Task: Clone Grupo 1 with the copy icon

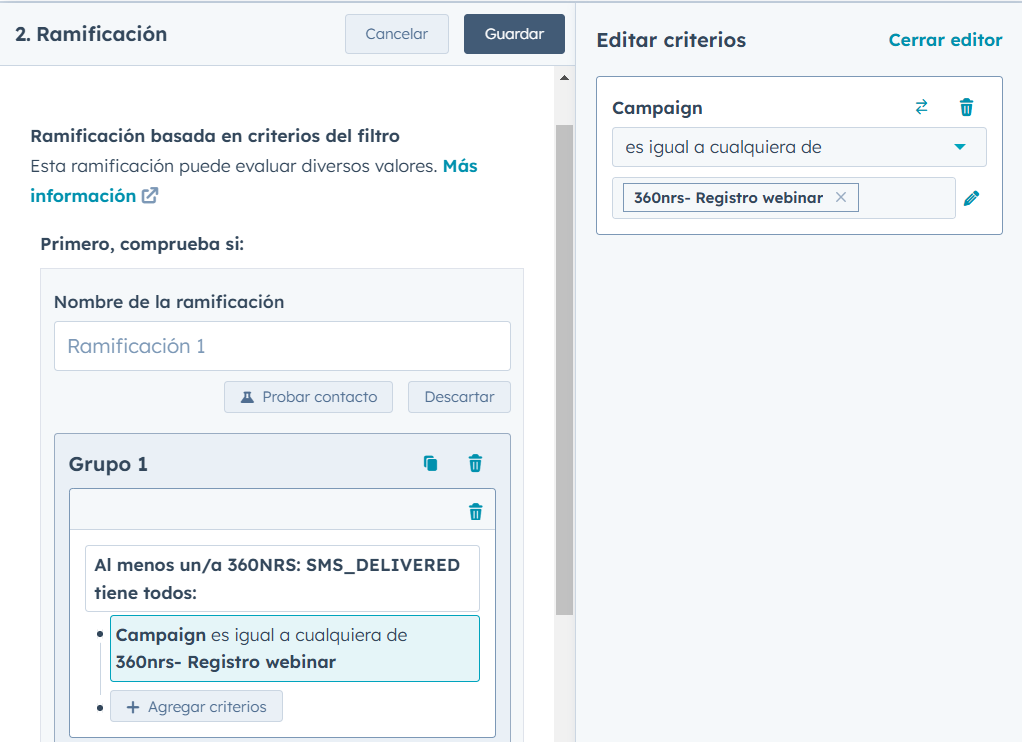Action: coord(430,464)
